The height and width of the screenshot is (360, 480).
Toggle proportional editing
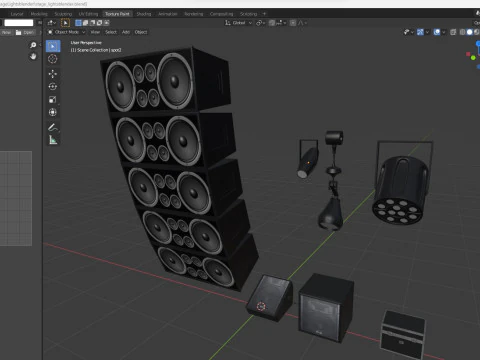pos(293,23)
